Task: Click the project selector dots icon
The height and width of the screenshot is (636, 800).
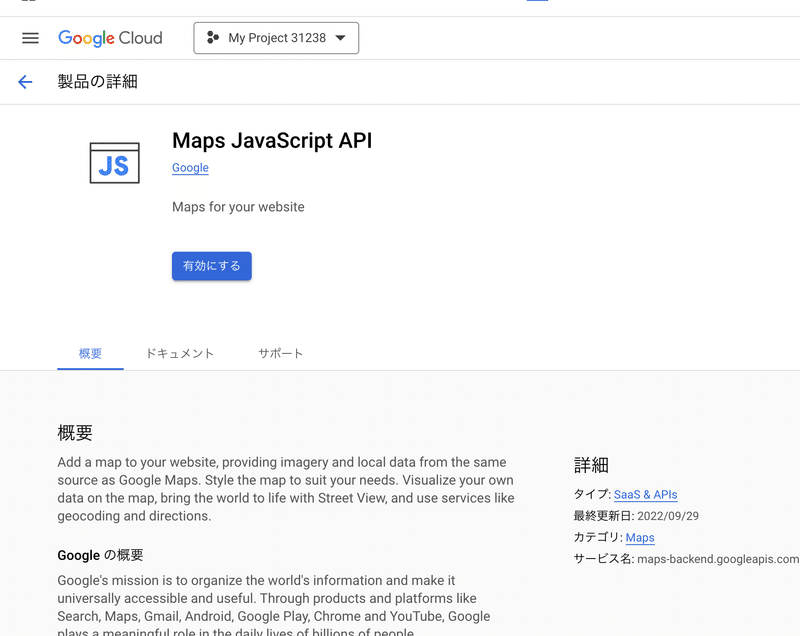Action: 213,38
